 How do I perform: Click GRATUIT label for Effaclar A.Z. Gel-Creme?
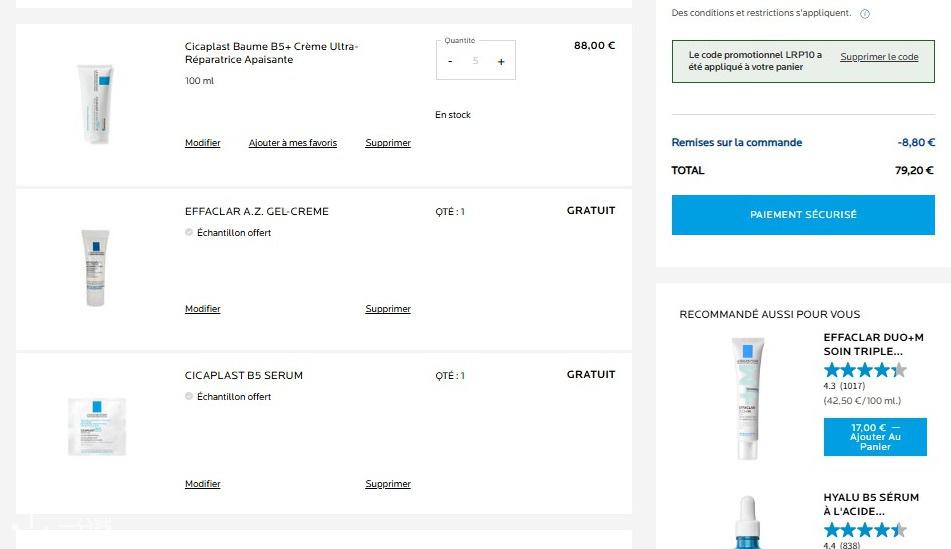pyautogui.click(x=591, y=211)
